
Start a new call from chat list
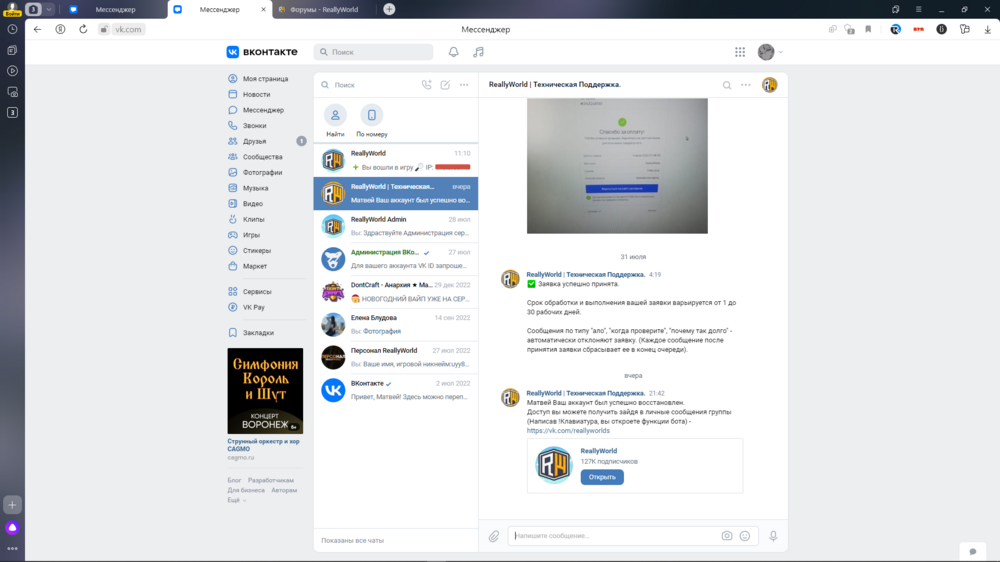[427, 85]
